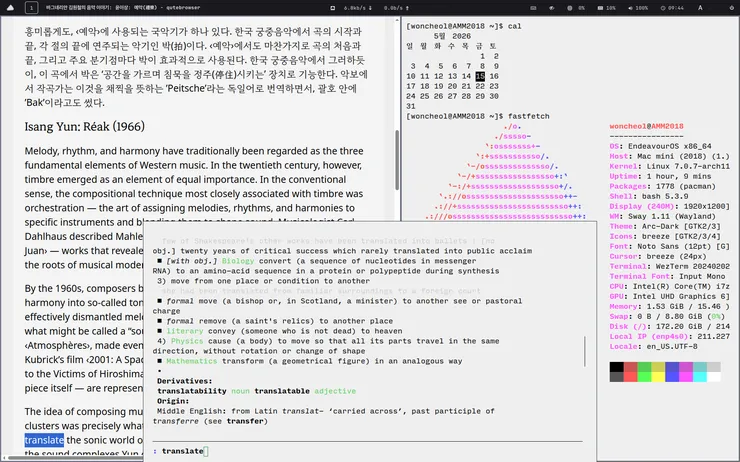Click the 'Swap: 0 B / 8.80 GiB' line
Screen dimensions: 740x462
(667, 316)
